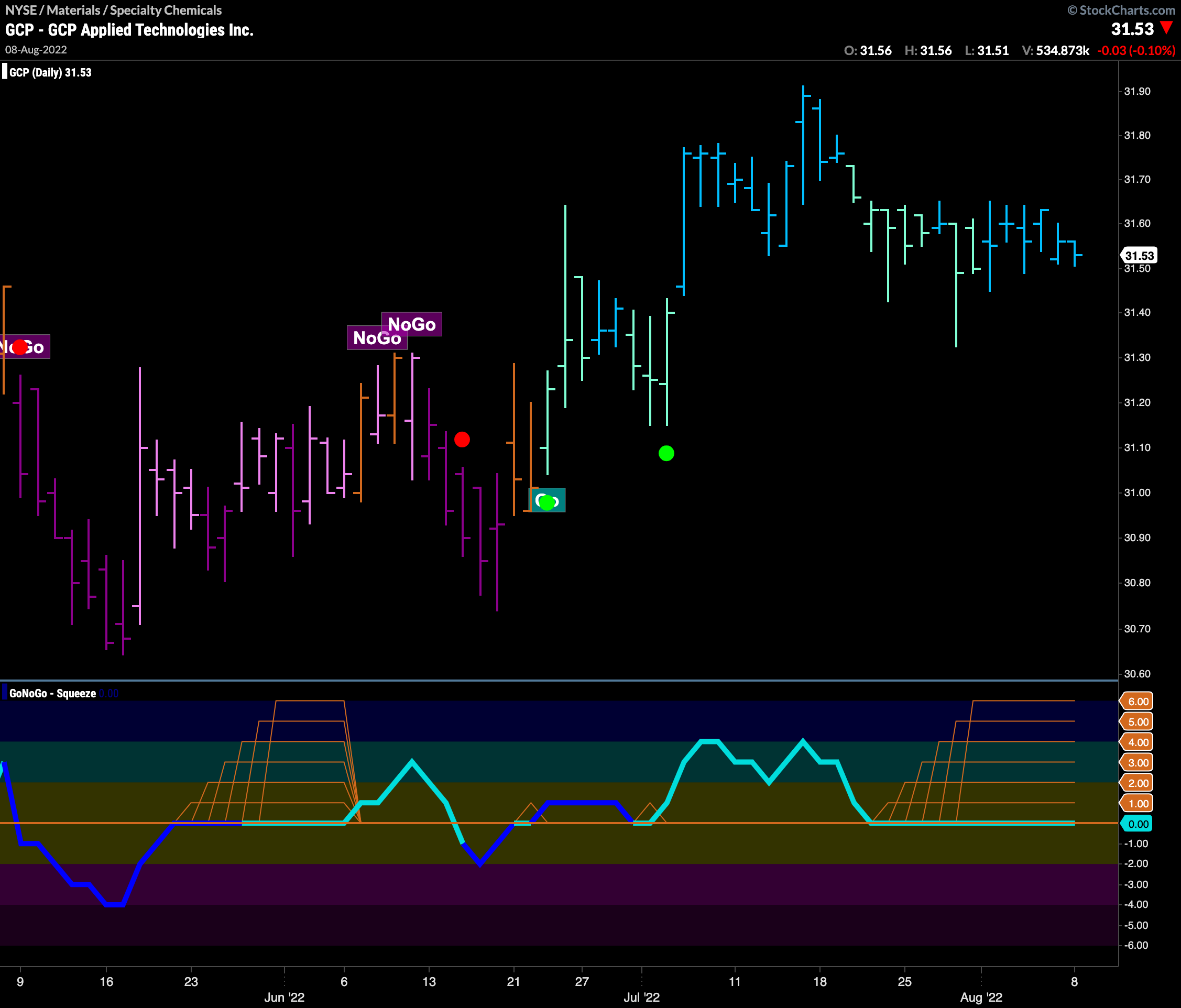This screenshot has height=1008, width=1181.
Task: Click the GCP - GCP Applied Technologies Inc. title
Action: (129, 30)
